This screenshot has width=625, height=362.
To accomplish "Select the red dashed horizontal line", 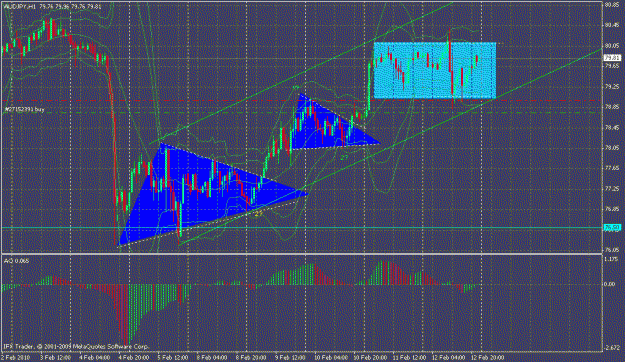I will pyautogui.click(x=301, y=100).
